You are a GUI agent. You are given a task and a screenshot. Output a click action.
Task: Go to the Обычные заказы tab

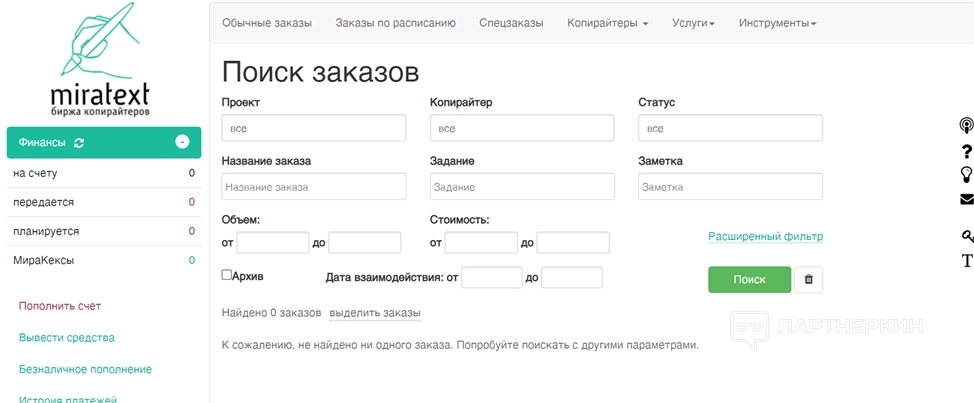(267, 23)
